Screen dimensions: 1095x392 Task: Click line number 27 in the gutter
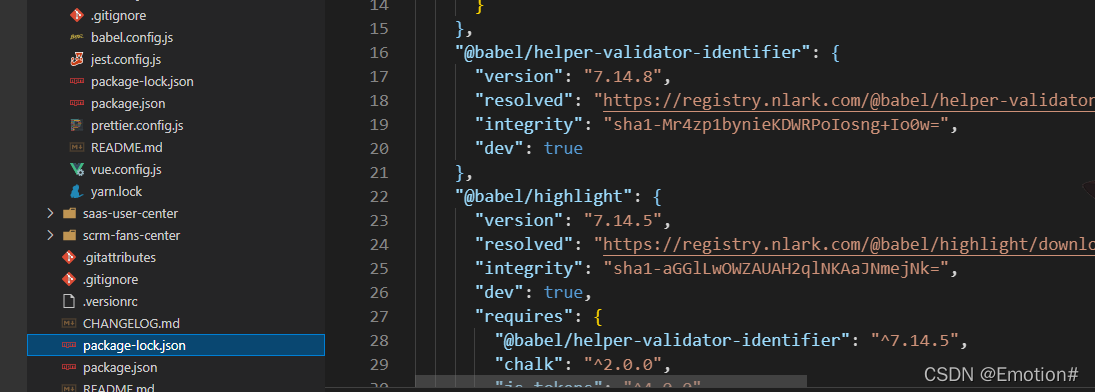coord(378,317)
